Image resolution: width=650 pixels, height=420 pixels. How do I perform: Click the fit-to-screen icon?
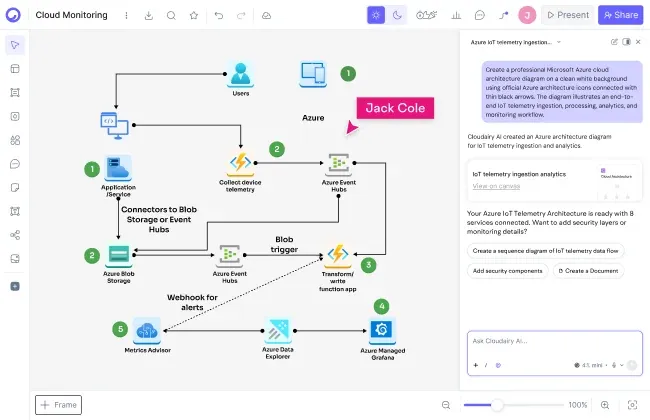[632, 405]
